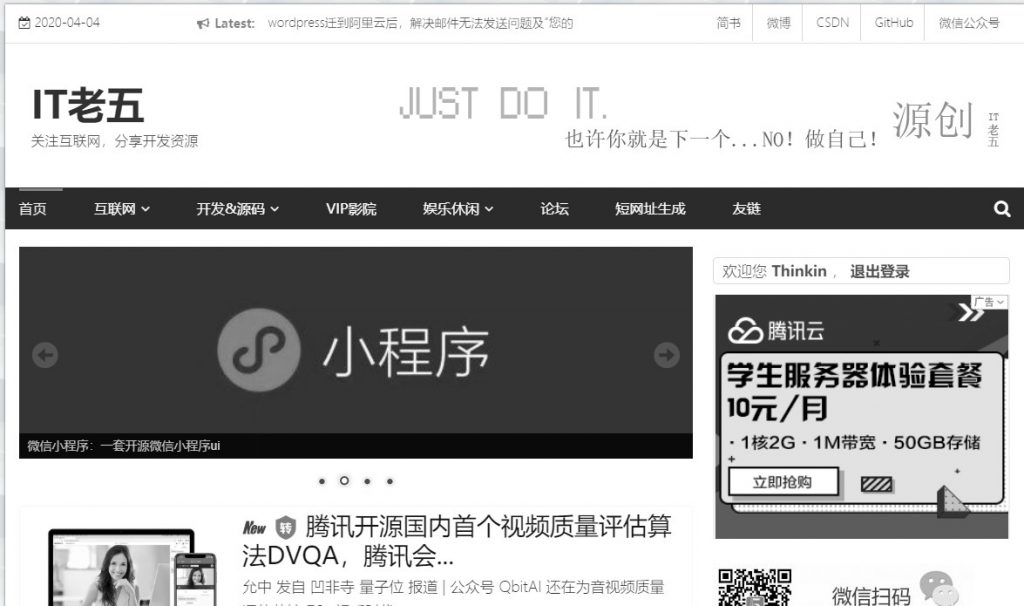1024x606 pixels.
Task: Expand the 互联网 dropdown menu
Action: pyautogui.click(x=121, y=209)
